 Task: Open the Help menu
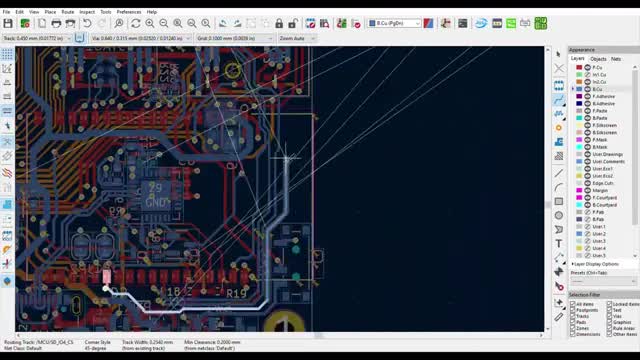[x=152, y=12]
